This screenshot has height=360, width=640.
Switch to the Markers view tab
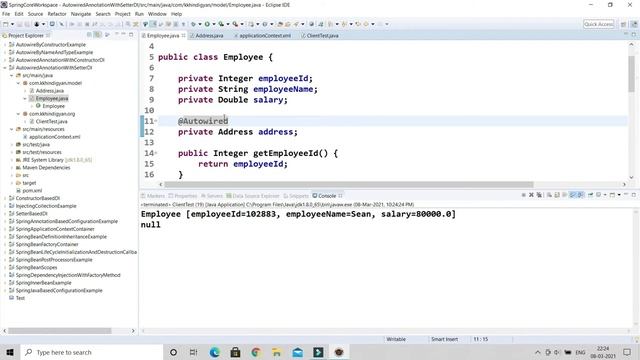153,196
